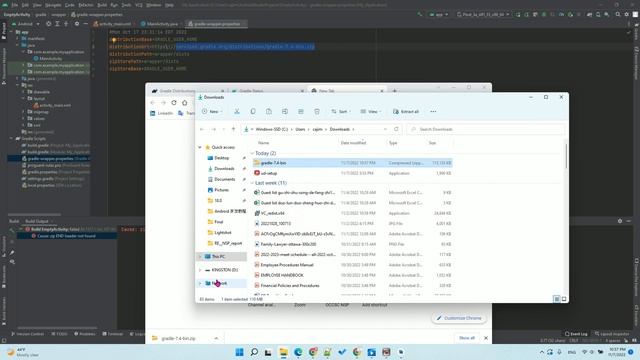Sort by the Date modified column header
Image resolution: width=640 pixels, height=360 pixels.
[x=353, y=143]
